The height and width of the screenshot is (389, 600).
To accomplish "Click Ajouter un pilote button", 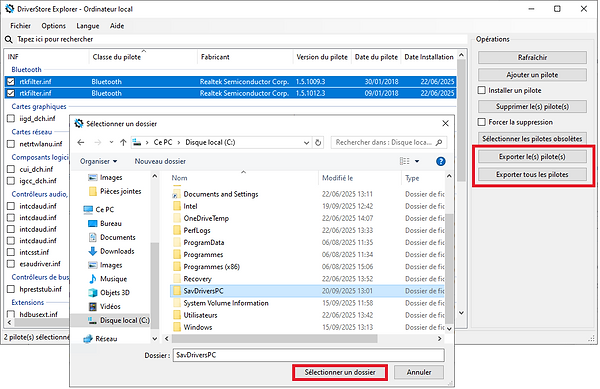I will [532, 75].
